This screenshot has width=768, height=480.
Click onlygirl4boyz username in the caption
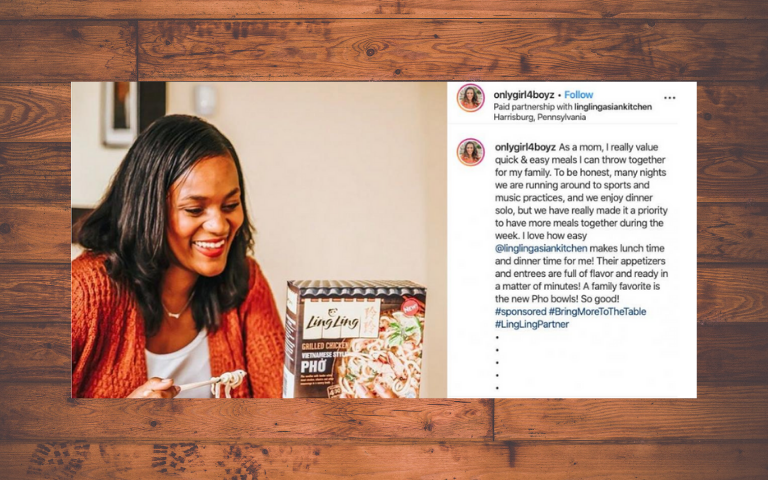tap(525, 147)
